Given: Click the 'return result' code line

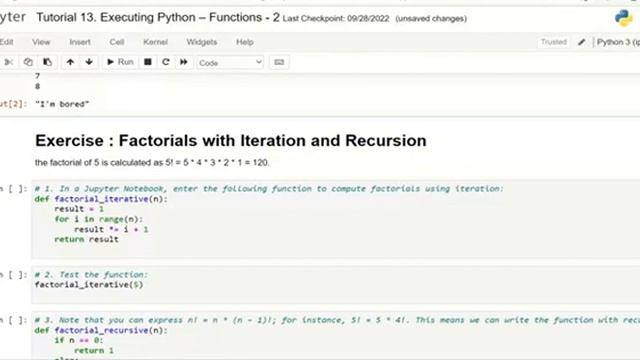Looking at the screenshot, I should [x=87, y=240].
